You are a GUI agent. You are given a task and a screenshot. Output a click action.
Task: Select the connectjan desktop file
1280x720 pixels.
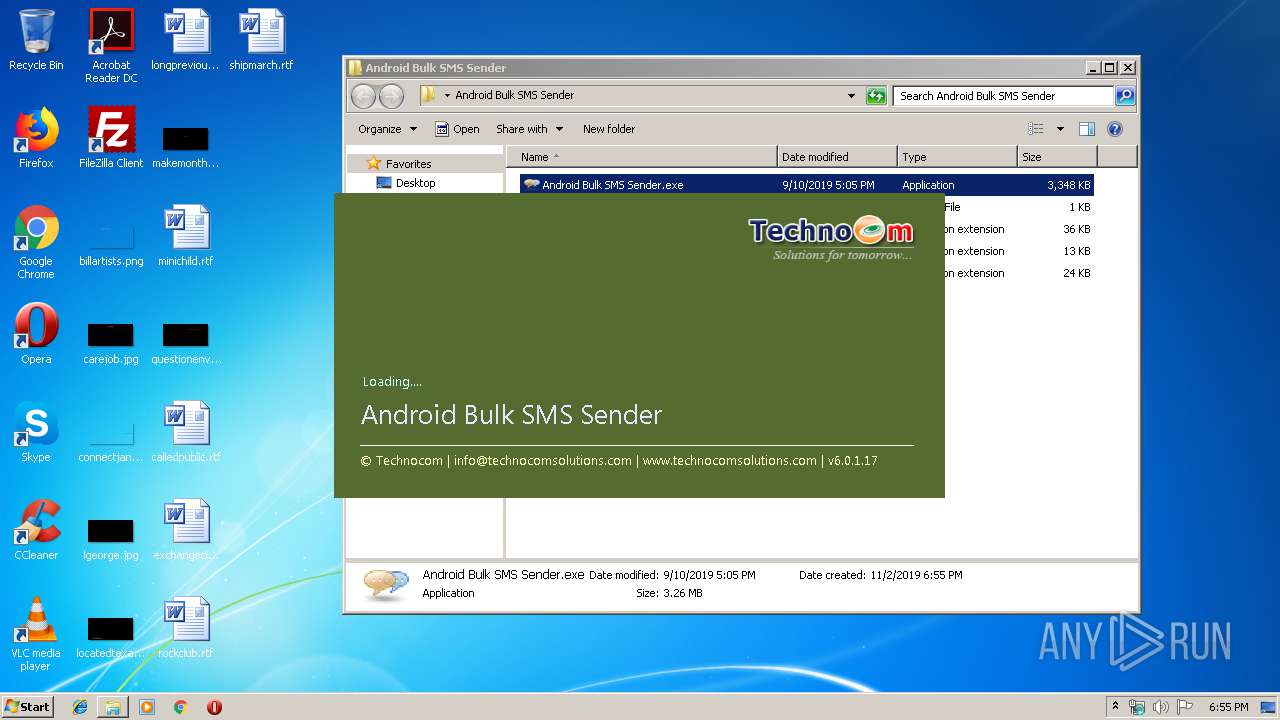coord(111,441)
